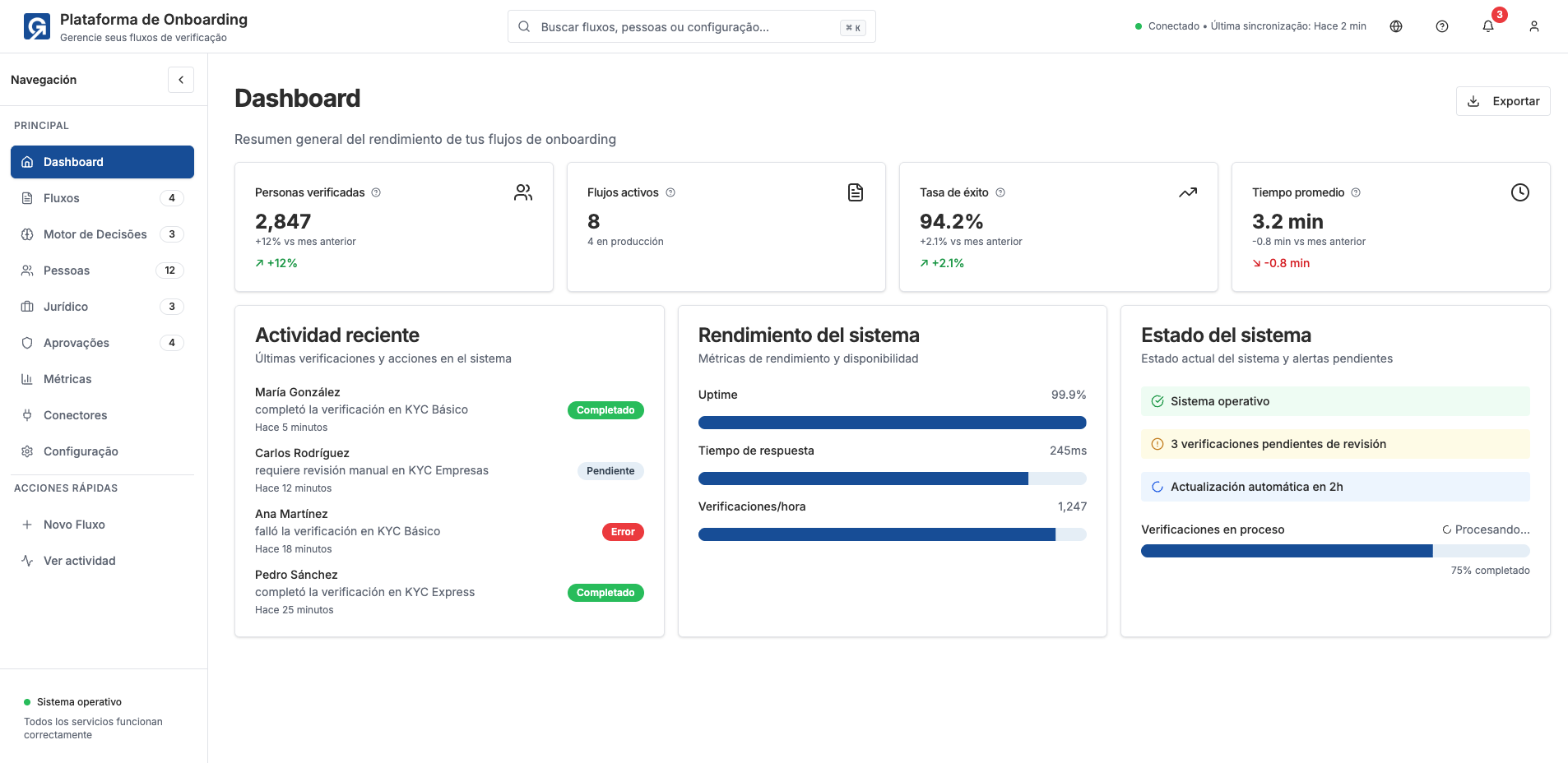
Task: Click the pending verifications alert
Action: coord(1334,444)
